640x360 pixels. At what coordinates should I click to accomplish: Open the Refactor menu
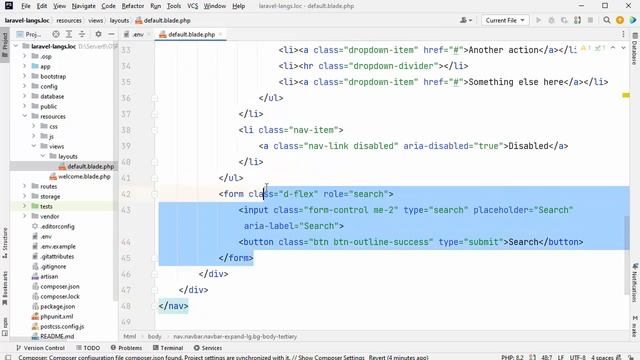[133, 6]
